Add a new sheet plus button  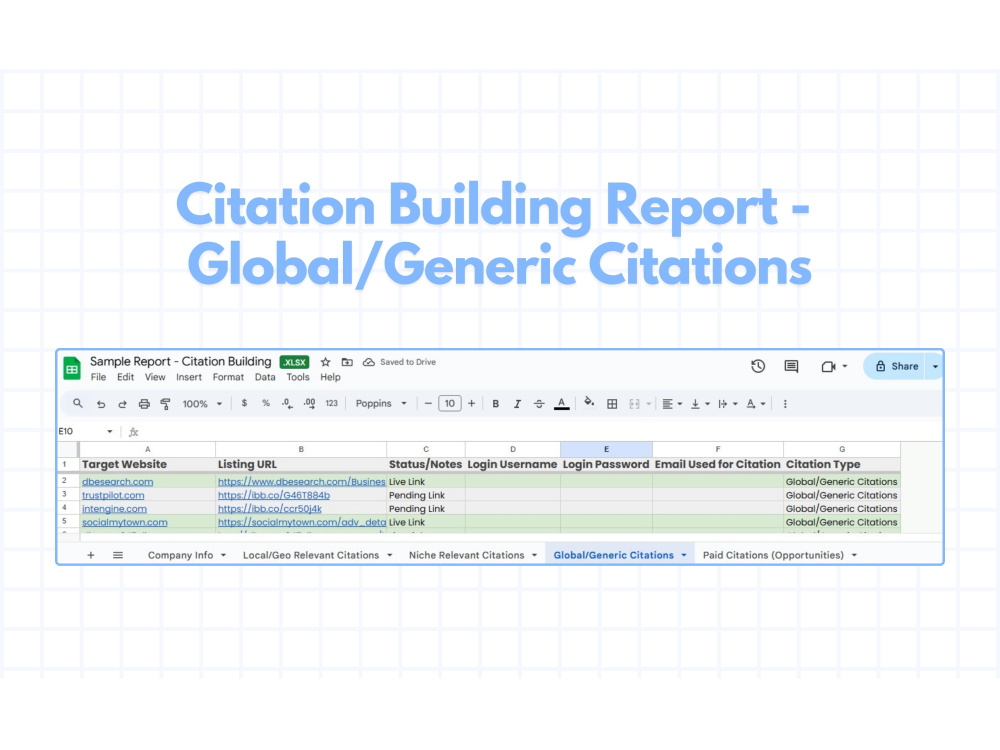tap(91, 555)
